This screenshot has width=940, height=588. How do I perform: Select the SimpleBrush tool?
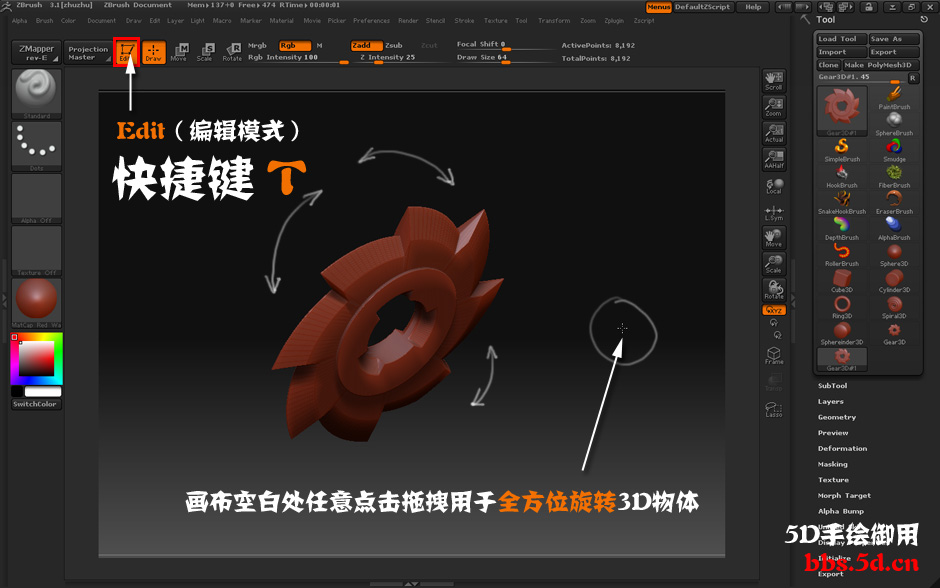842,150
